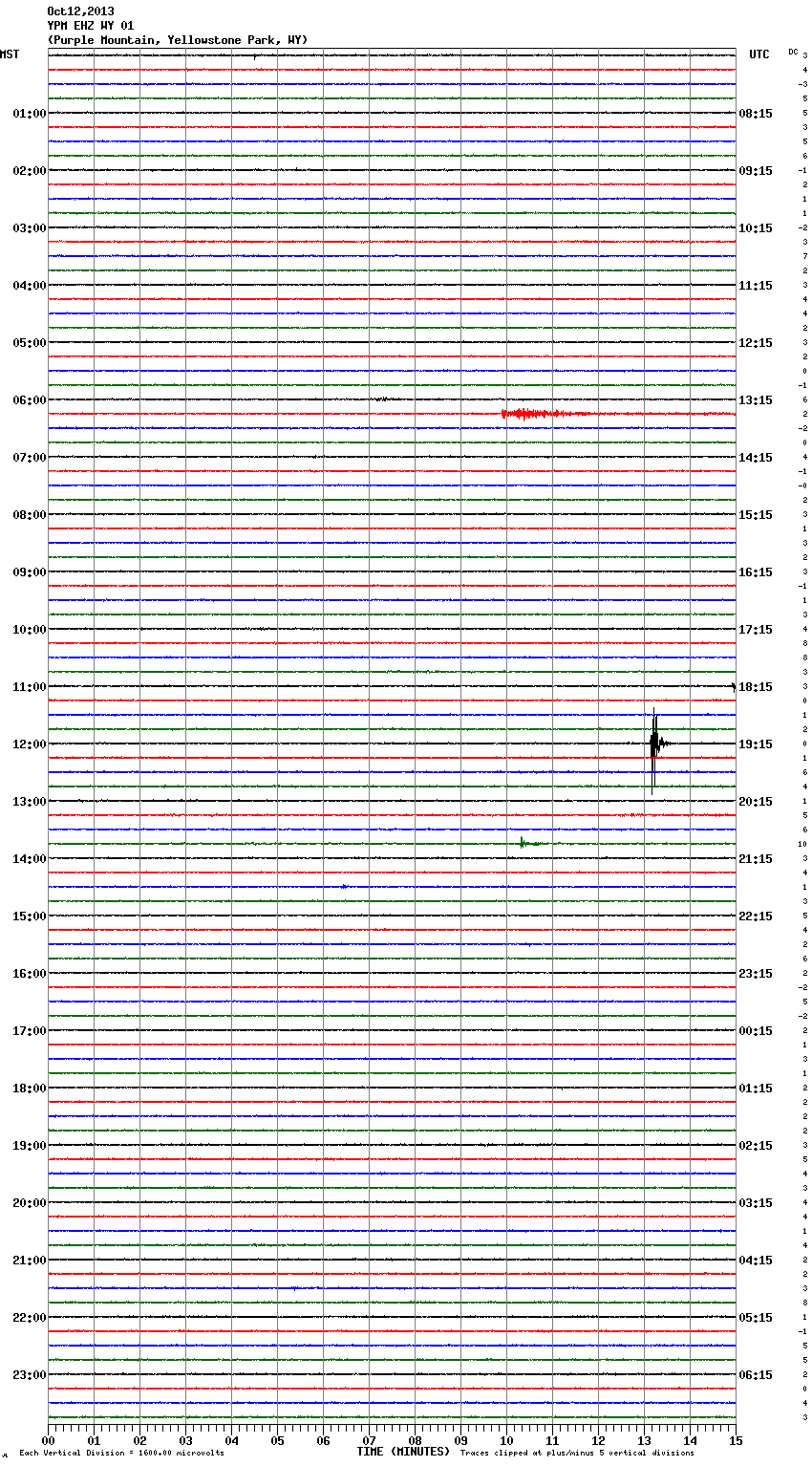Image resolution: width=812 pixels, height=1466 pixels.
Task: Click the 23:15 UTC time label
Action: pyautogui.click(x=756, y=974)
